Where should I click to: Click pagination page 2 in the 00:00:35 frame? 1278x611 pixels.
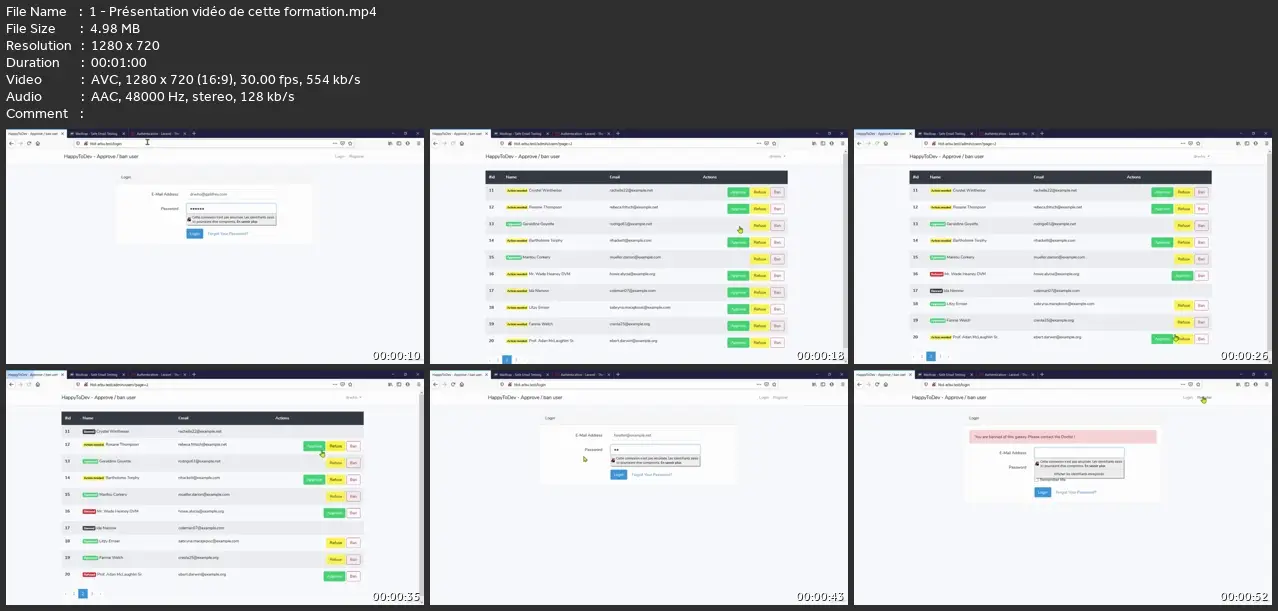84,594
